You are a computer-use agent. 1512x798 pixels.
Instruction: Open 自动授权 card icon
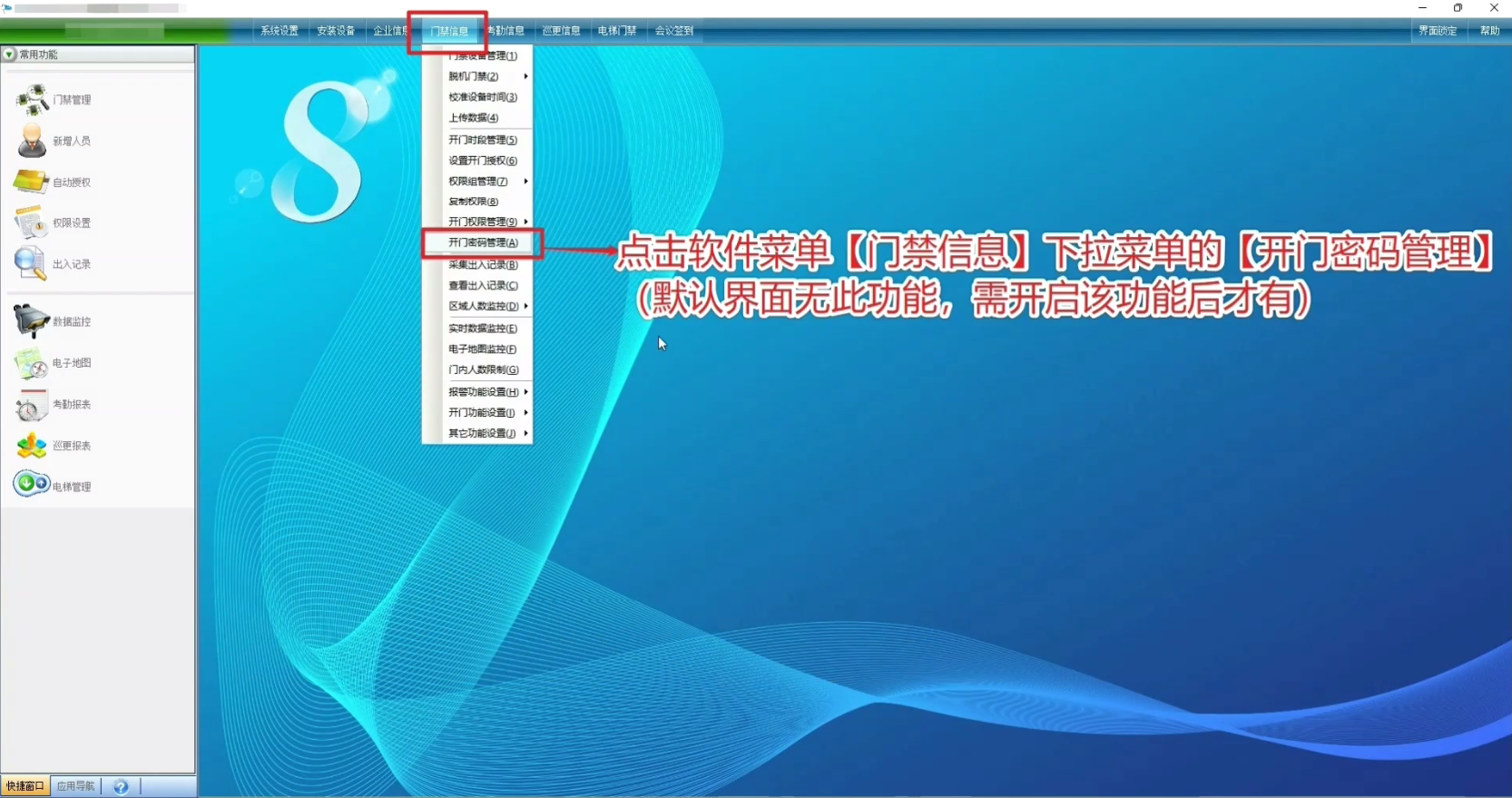point(31,182)
